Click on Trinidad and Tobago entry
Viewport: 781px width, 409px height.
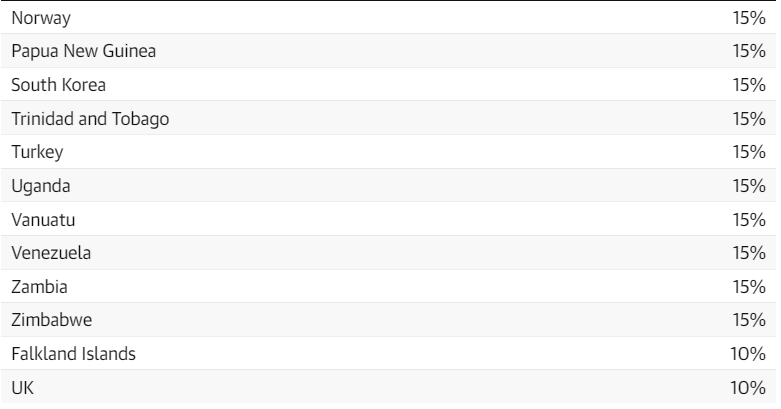pos(90,119)
